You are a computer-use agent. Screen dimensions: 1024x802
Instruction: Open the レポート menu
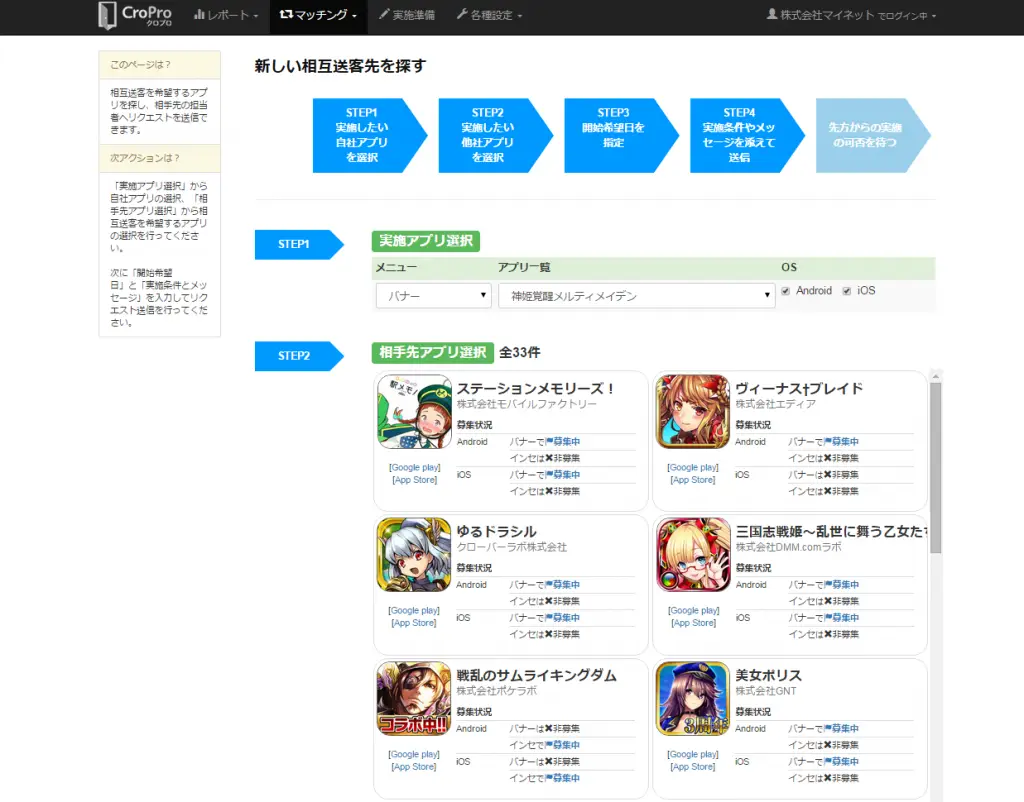pos(226,15)
